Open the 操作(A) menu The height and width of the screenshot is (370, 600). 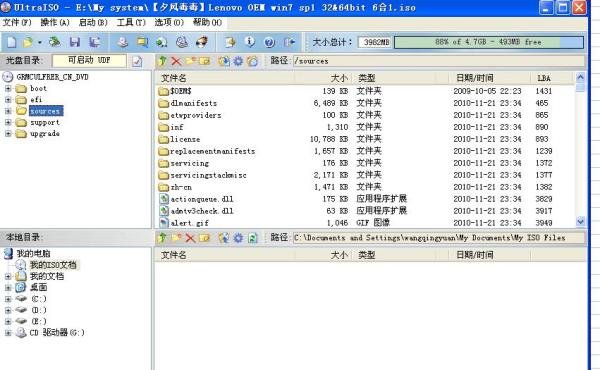click(55, 22)
